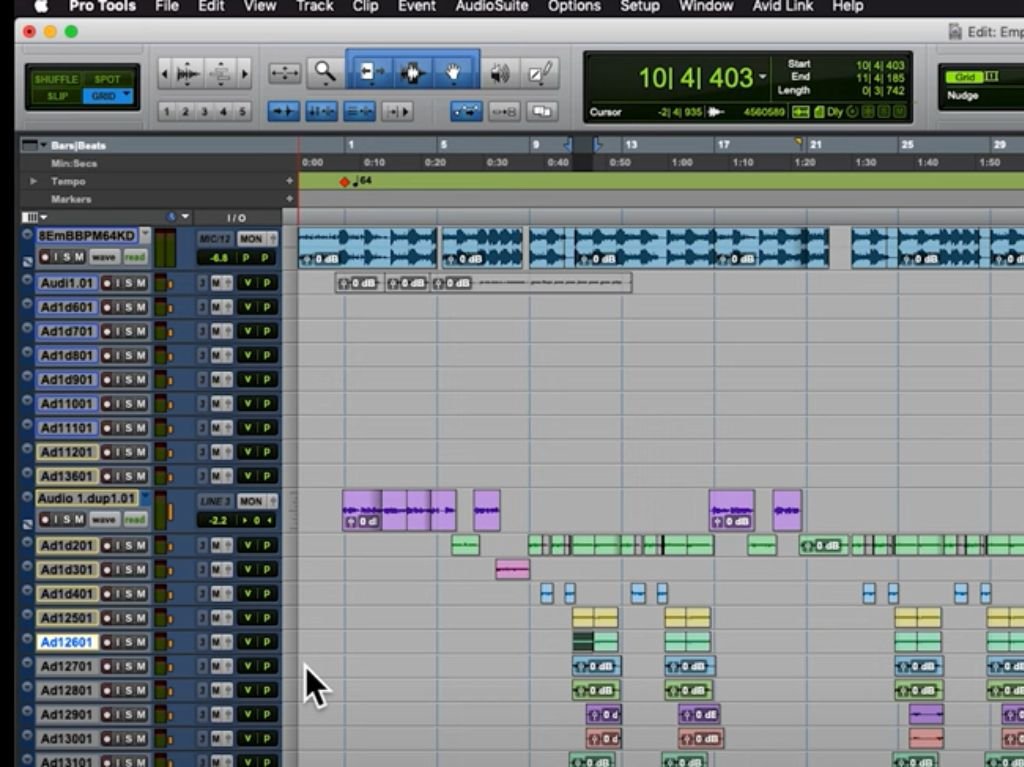Click the audio waveform zoom icon
Image resolution: width=1024 pixels, height=767 pixels.
click(188, 73)
